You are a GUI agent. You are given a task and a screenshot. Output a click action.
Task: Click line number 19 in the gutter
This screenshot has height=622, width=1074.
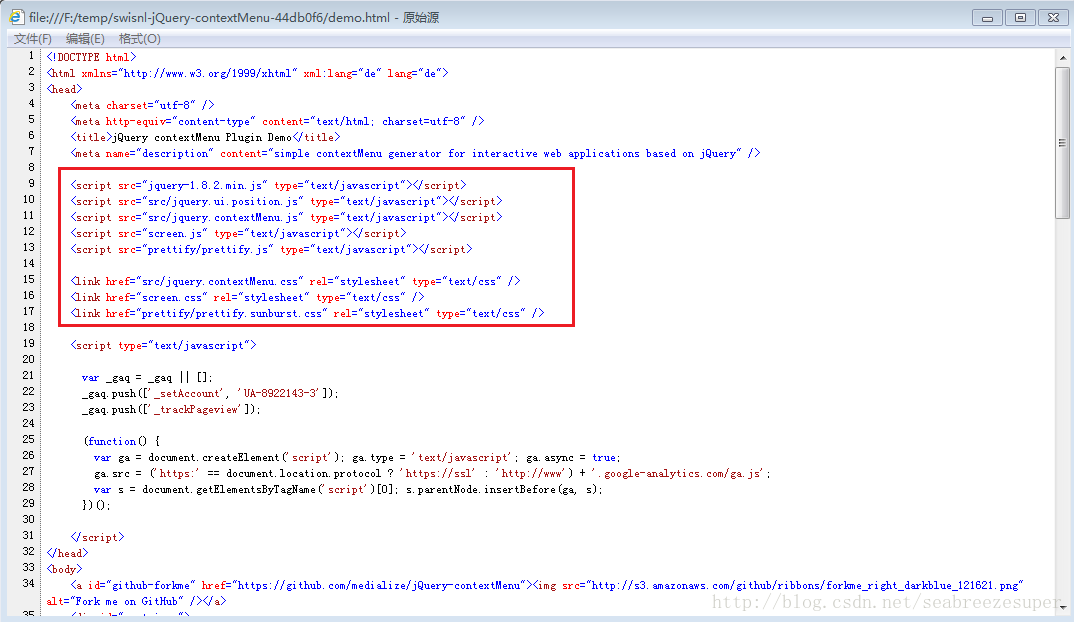point(28,343)
